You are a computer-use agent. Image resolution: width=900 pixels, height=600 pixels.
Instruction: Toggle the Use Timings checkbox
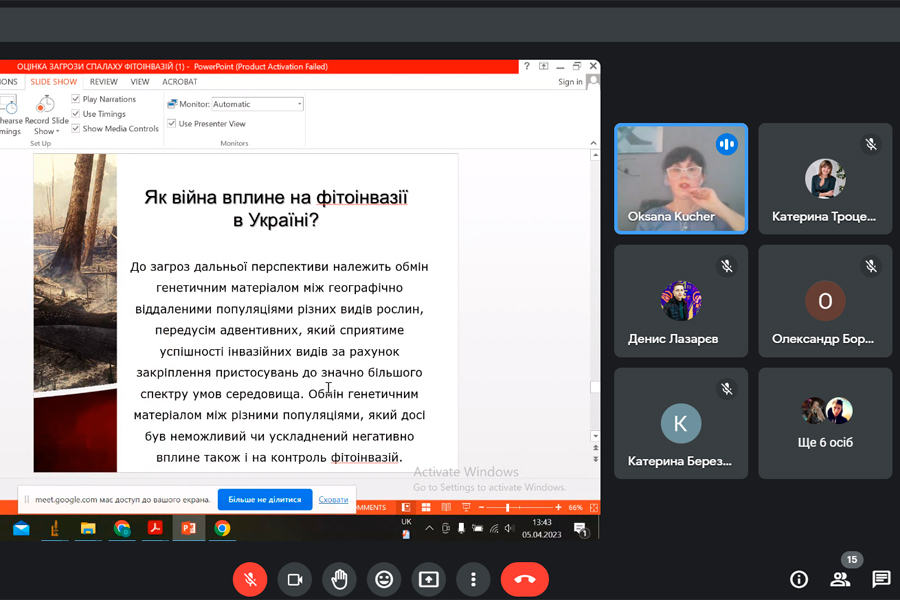tap(76, 114)
